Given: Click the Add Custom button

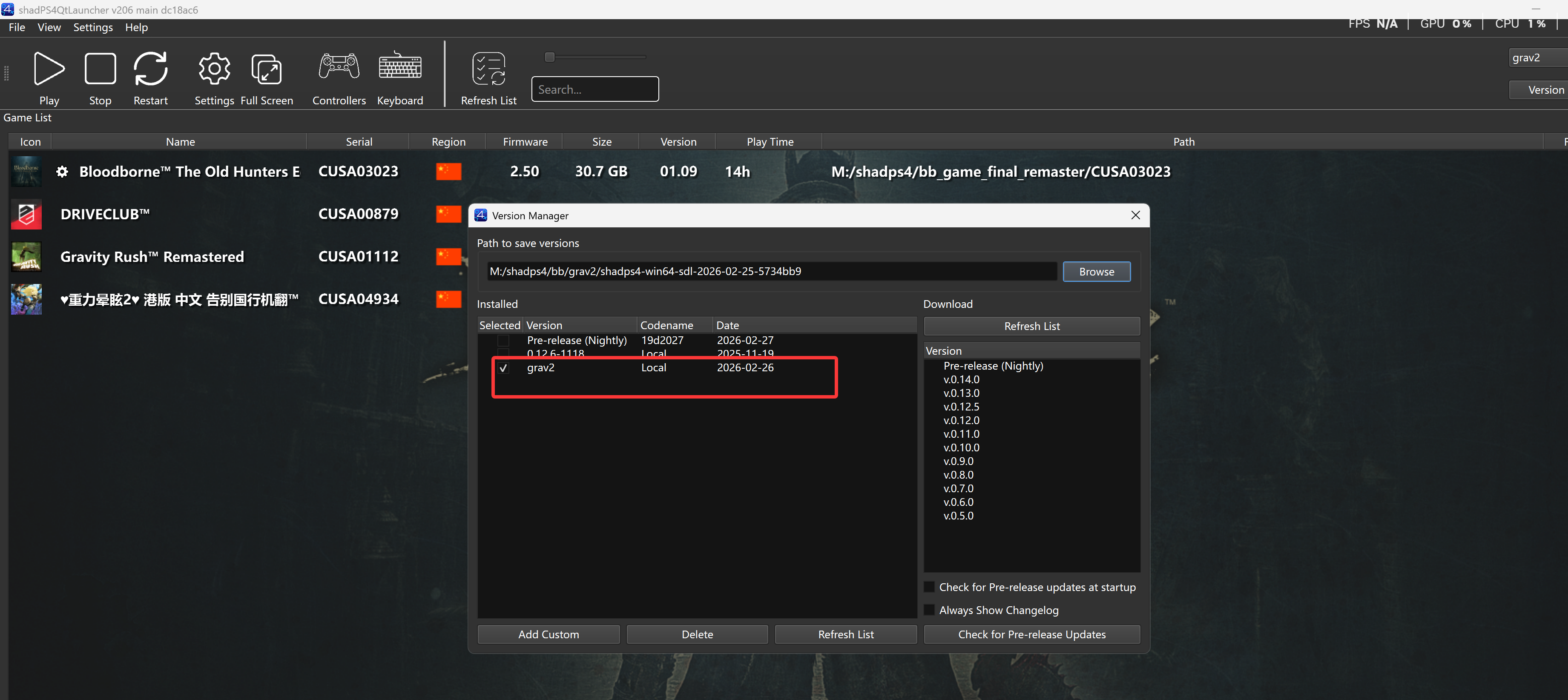Looking at the screenshot, I should tap(548, 634).
